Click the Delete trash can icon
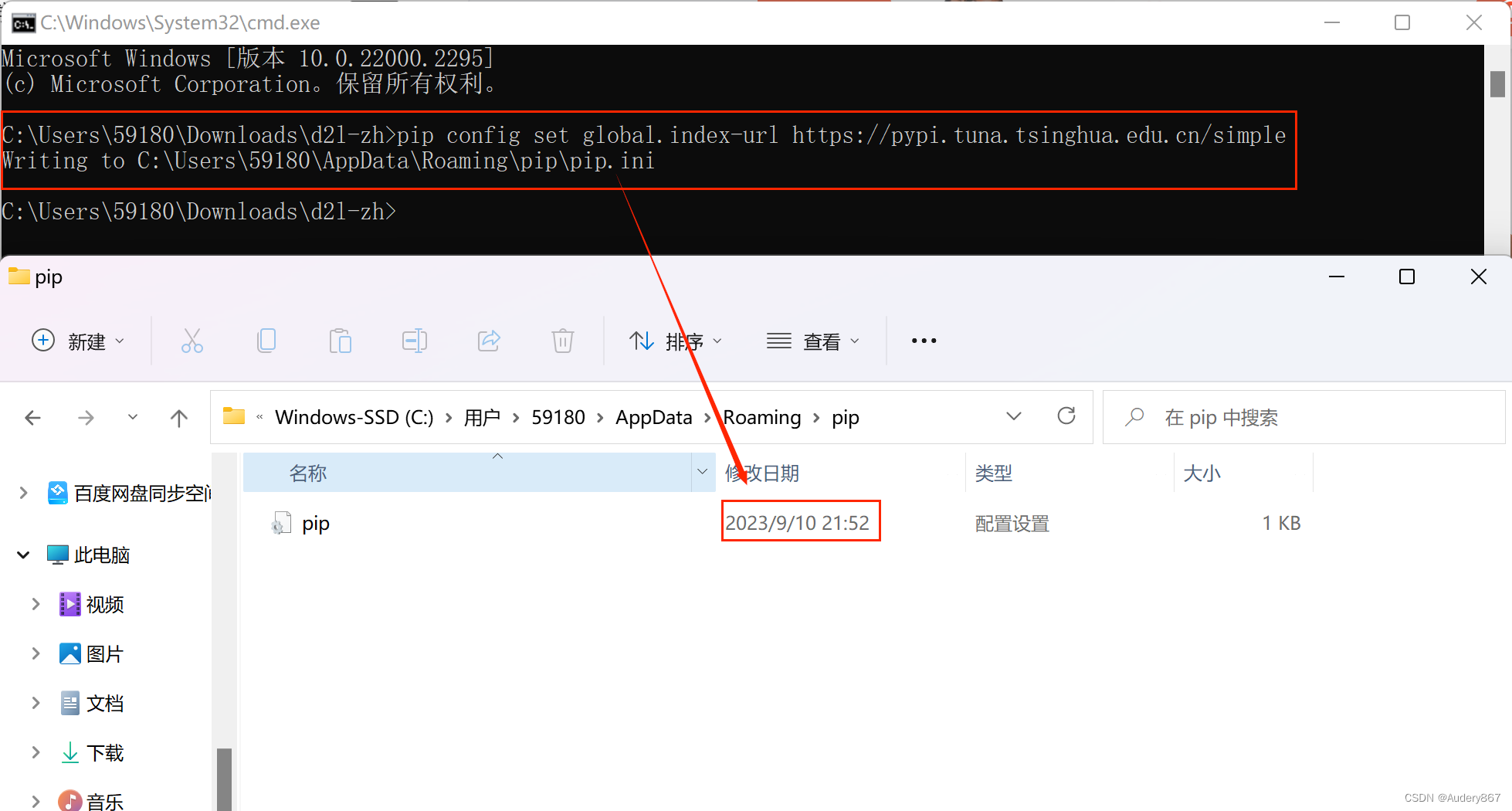The height and width of the screenshot is (811, 1512). [x=563, y=341]
